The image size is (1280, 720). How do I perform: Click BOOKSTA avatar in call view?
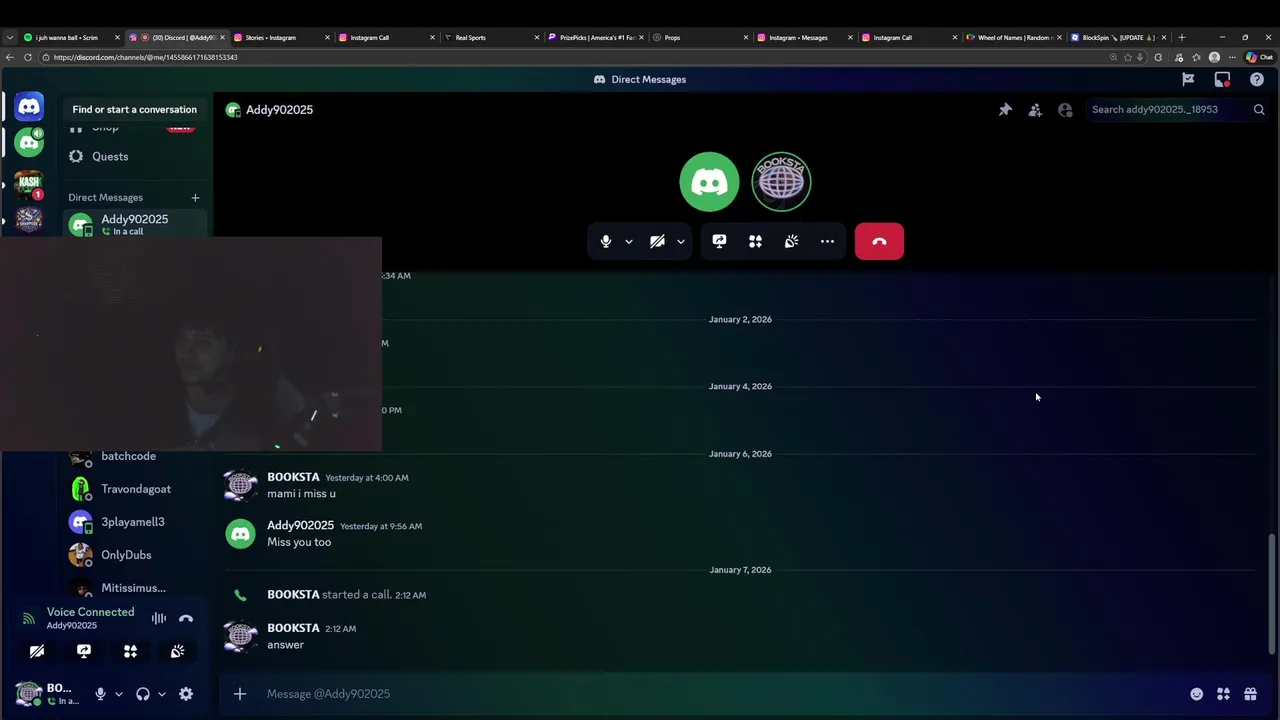[x=781, y=182]
